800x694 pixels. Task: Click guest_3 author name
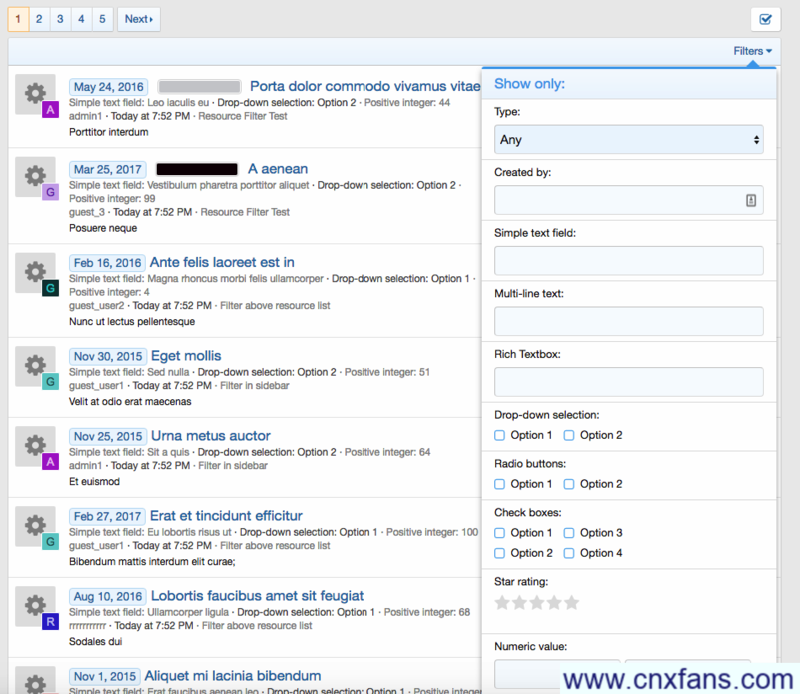click(x=87, y=212)
